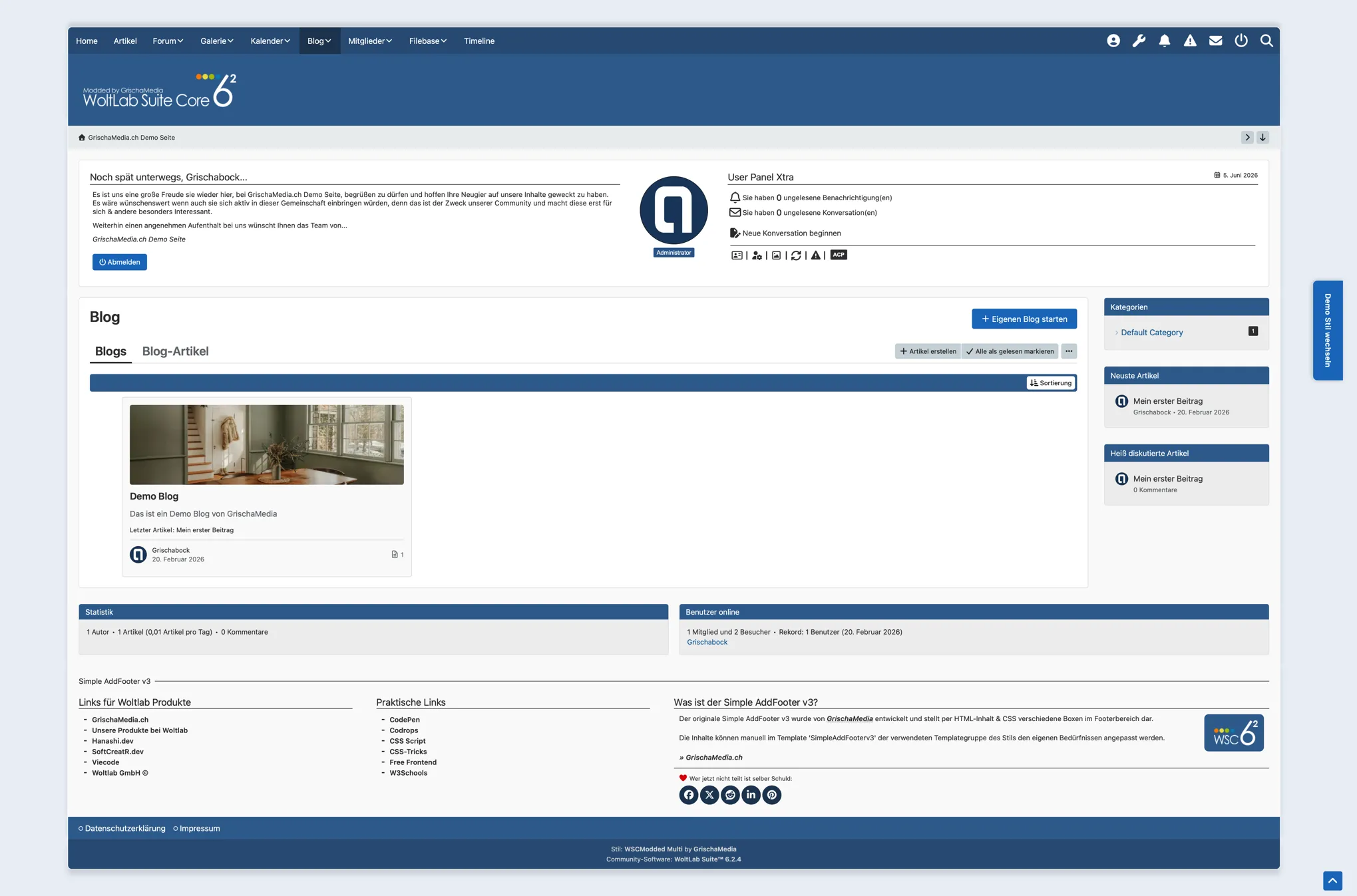The height and width of the screenshot is (896, 1357).
Task: Click the wrench administration icon
Action: 1139,41
